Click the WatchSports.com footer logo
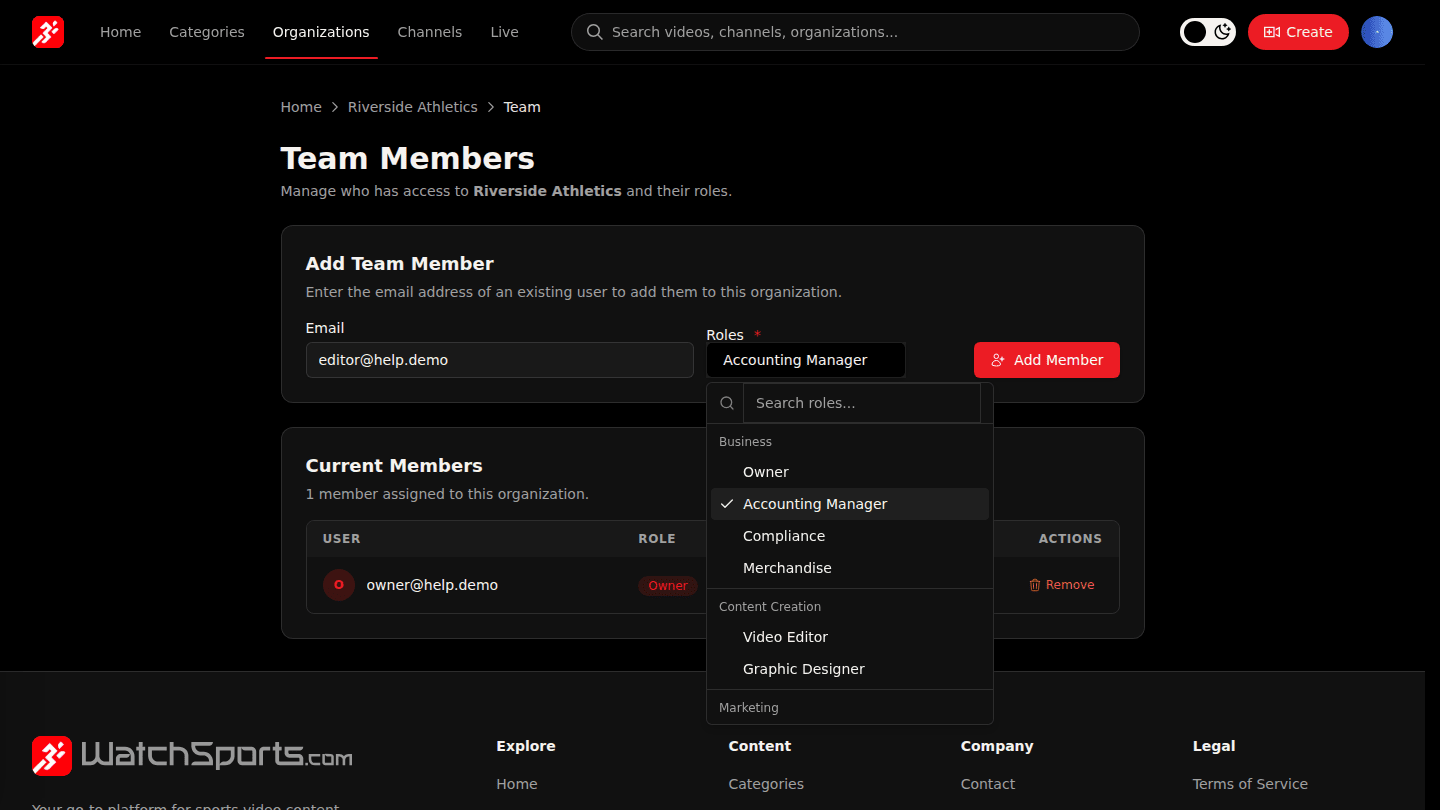Screen dimensions: 1440x810 tap(192, 756)
